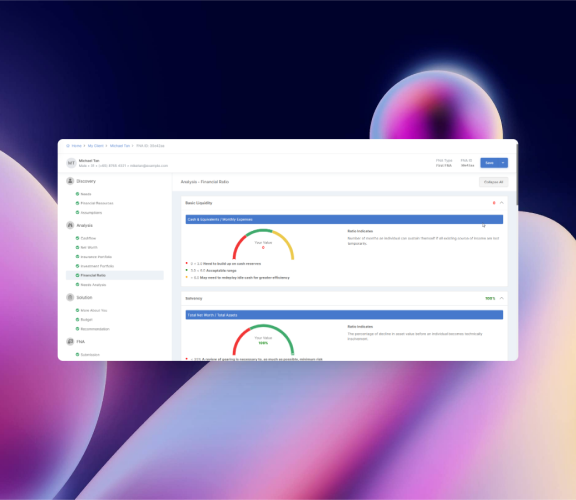The image size is (576, 500).
Task: Click the FNA Type value in header
Action: point(444,165)
